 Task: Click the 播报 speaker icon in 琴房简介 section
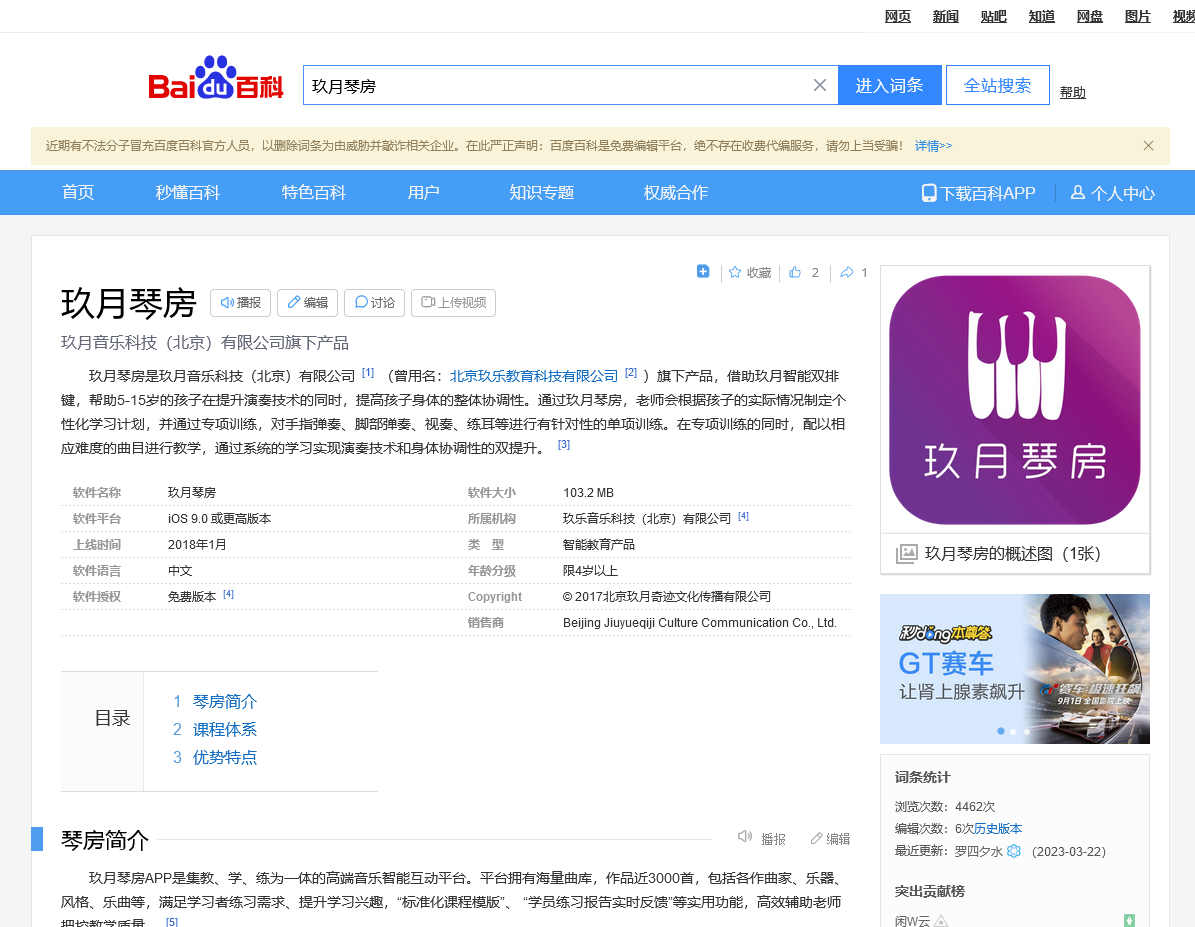coord(745,837)
